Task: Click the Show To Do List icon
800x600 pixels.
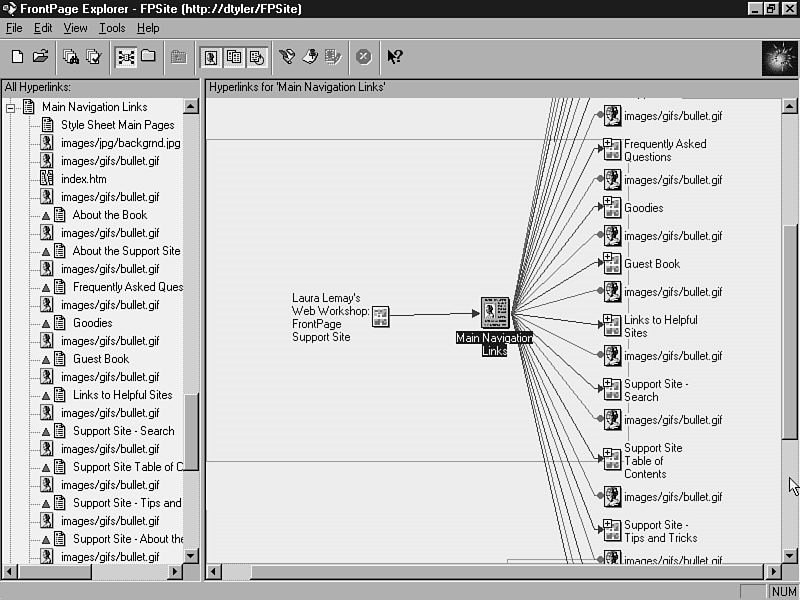Action: [x=310, y=57]
